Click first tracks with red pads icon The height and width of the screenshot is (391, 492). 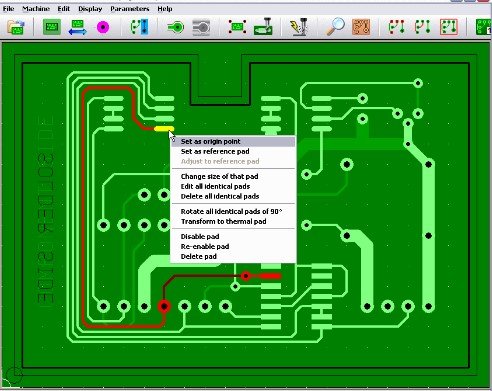coord(397,27)
